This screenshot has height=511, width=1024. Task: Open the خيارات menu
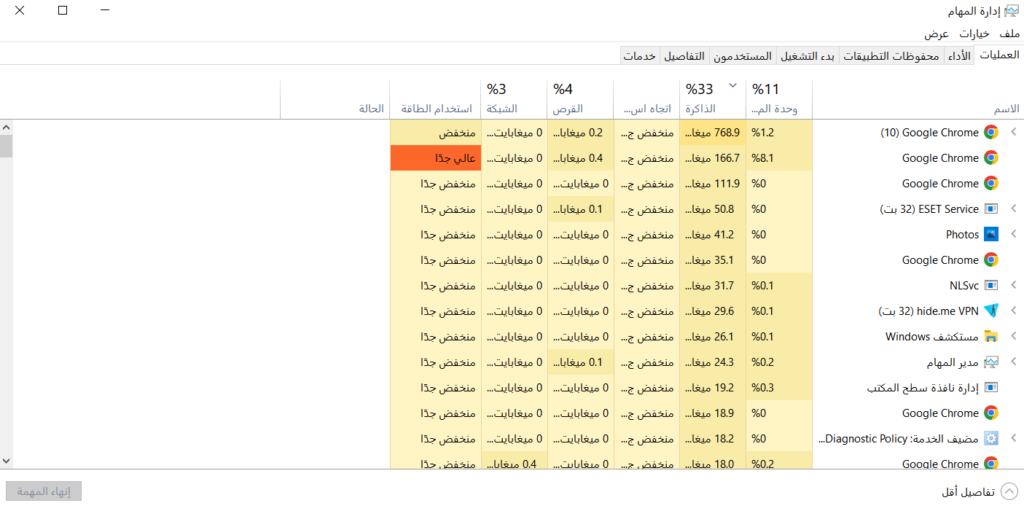(974, 34)
